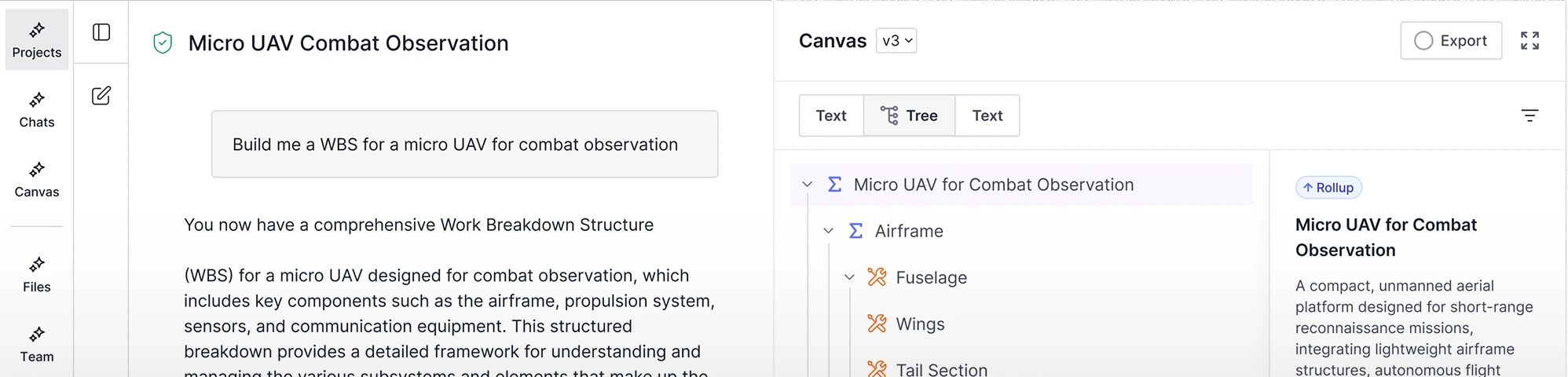Collapse the Airframe tree node
This screenshot has width=1568, height=377.
point(828,231)
